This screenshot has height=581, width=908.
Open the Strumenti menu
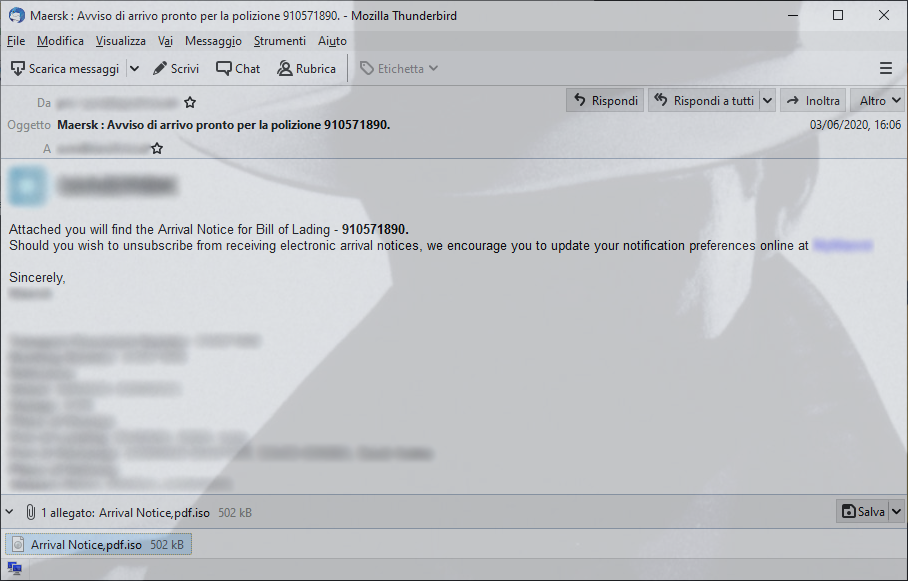click(280, 41)
